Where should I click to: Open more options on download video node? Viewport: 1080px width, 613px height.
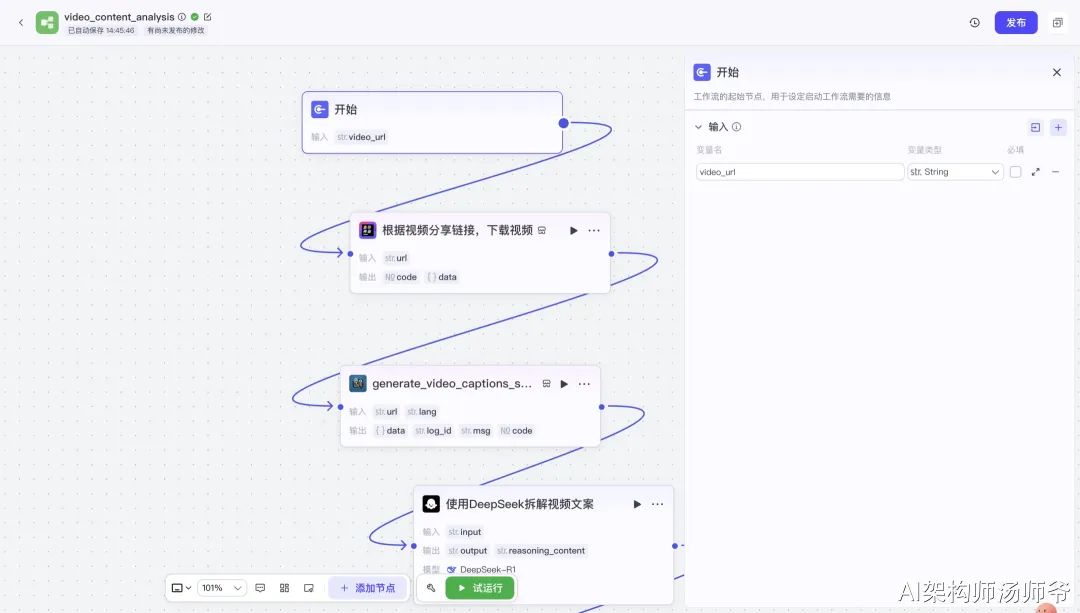pos(594,231)
